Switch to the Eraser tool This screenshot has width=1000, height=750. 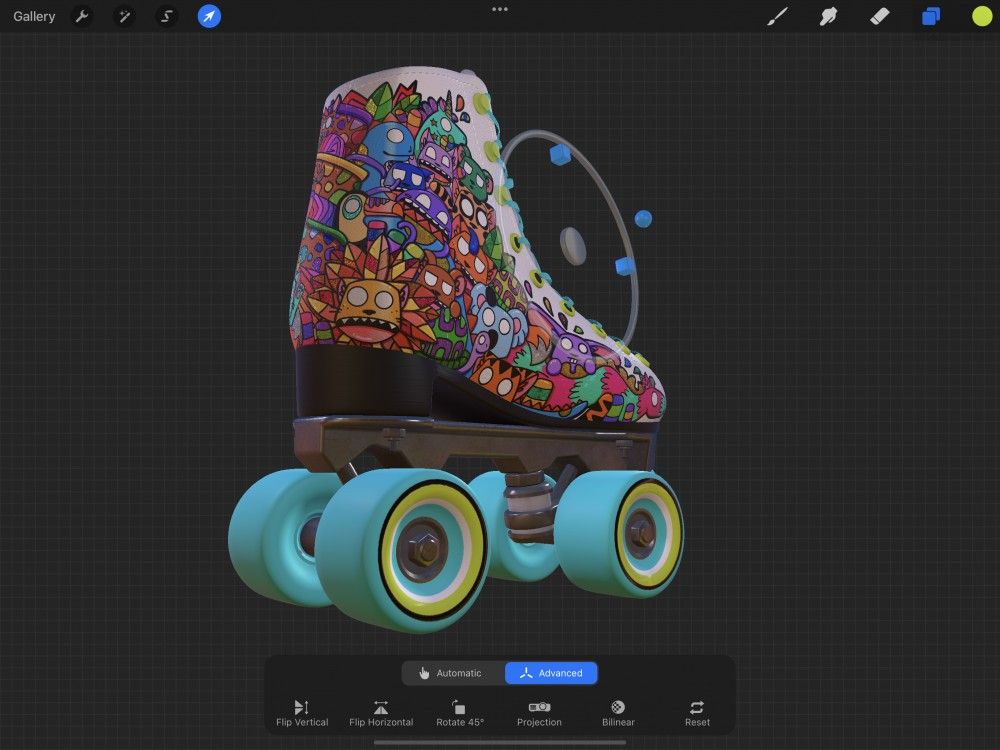tap(878, 16)
